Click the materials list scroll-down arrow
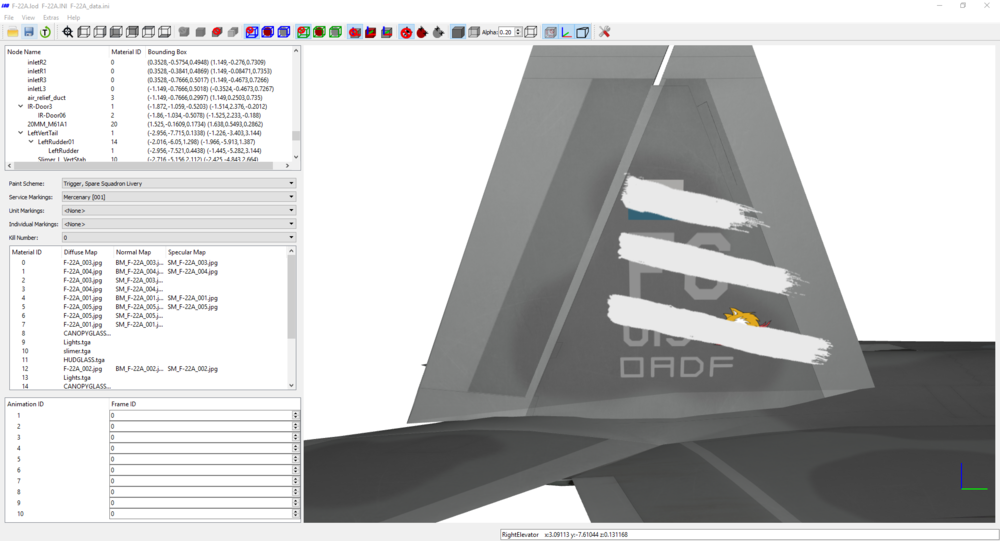Image resolution: width=1000 pixels, height=541 pixels. point(291,385)
